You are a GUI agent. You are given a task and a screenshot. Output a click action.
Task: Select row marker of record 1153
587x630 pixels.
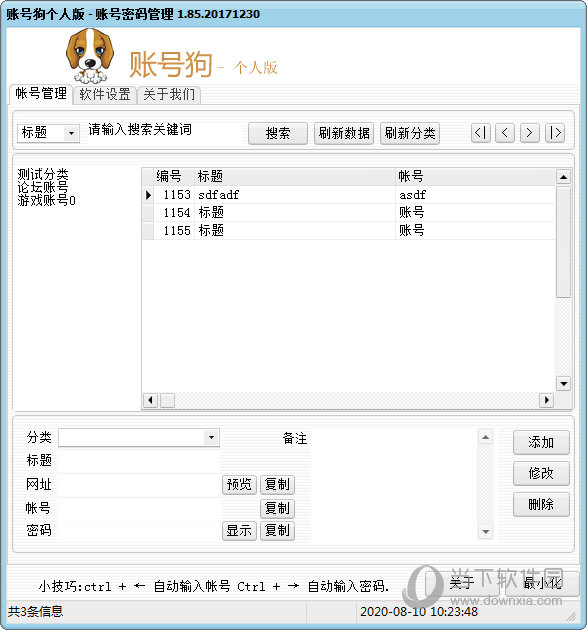148,195
